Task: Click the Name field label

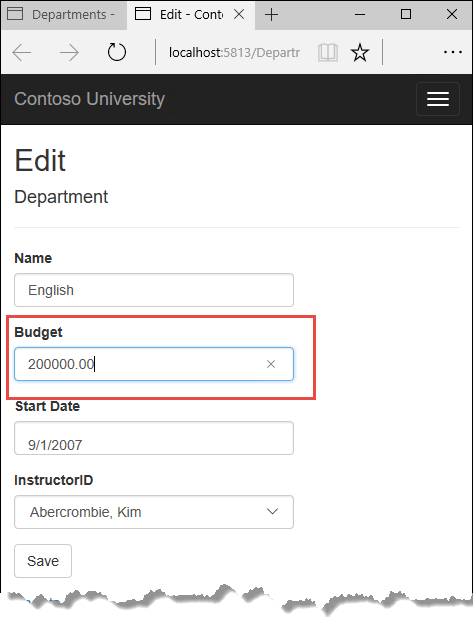Action: (33, 258)
